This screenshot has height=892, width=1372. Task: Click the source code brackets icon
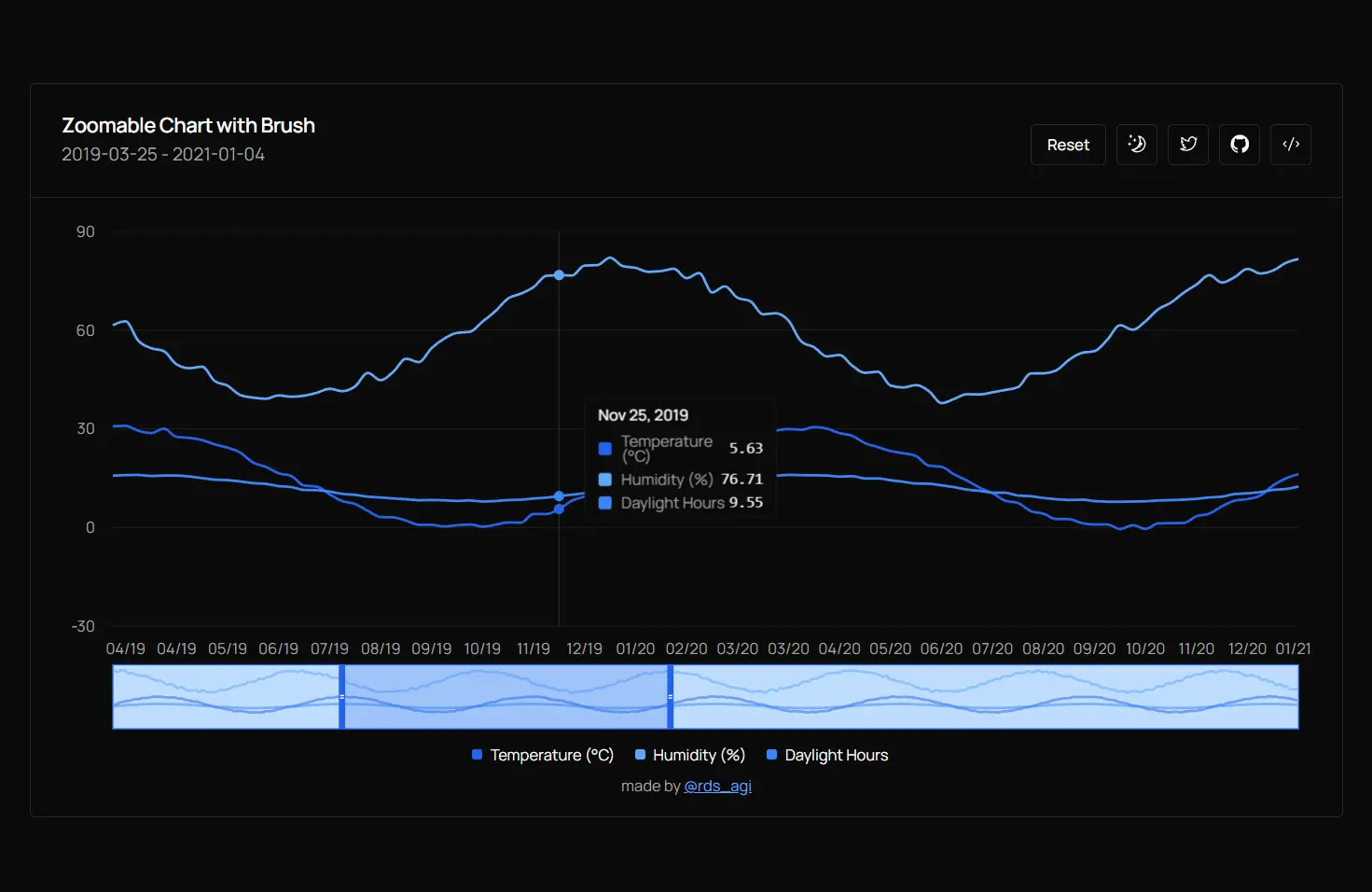click(x=1290, y=145)
